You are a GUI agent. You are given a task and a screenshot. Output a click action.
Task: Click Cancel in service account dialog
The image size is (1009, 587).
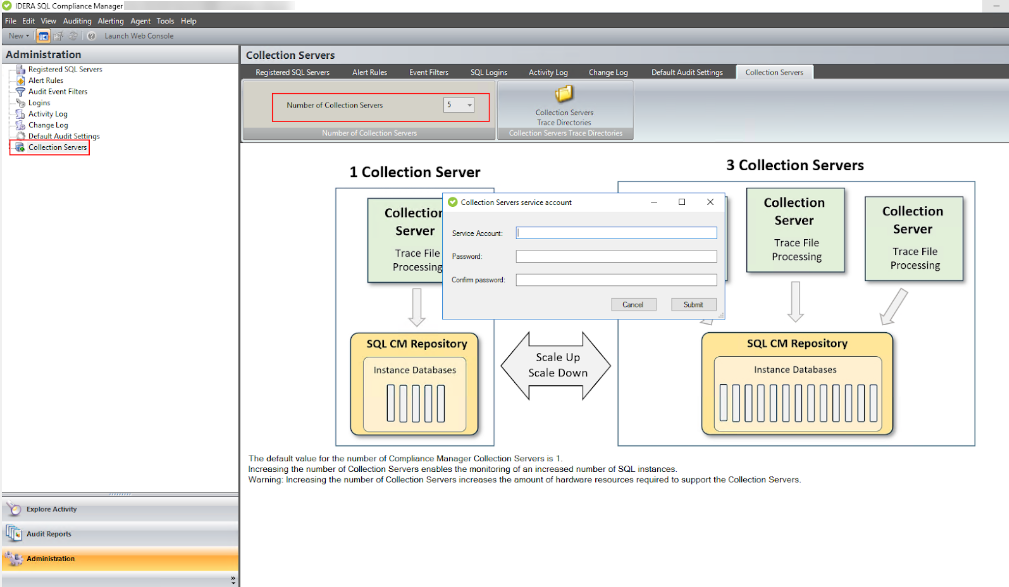633,304
